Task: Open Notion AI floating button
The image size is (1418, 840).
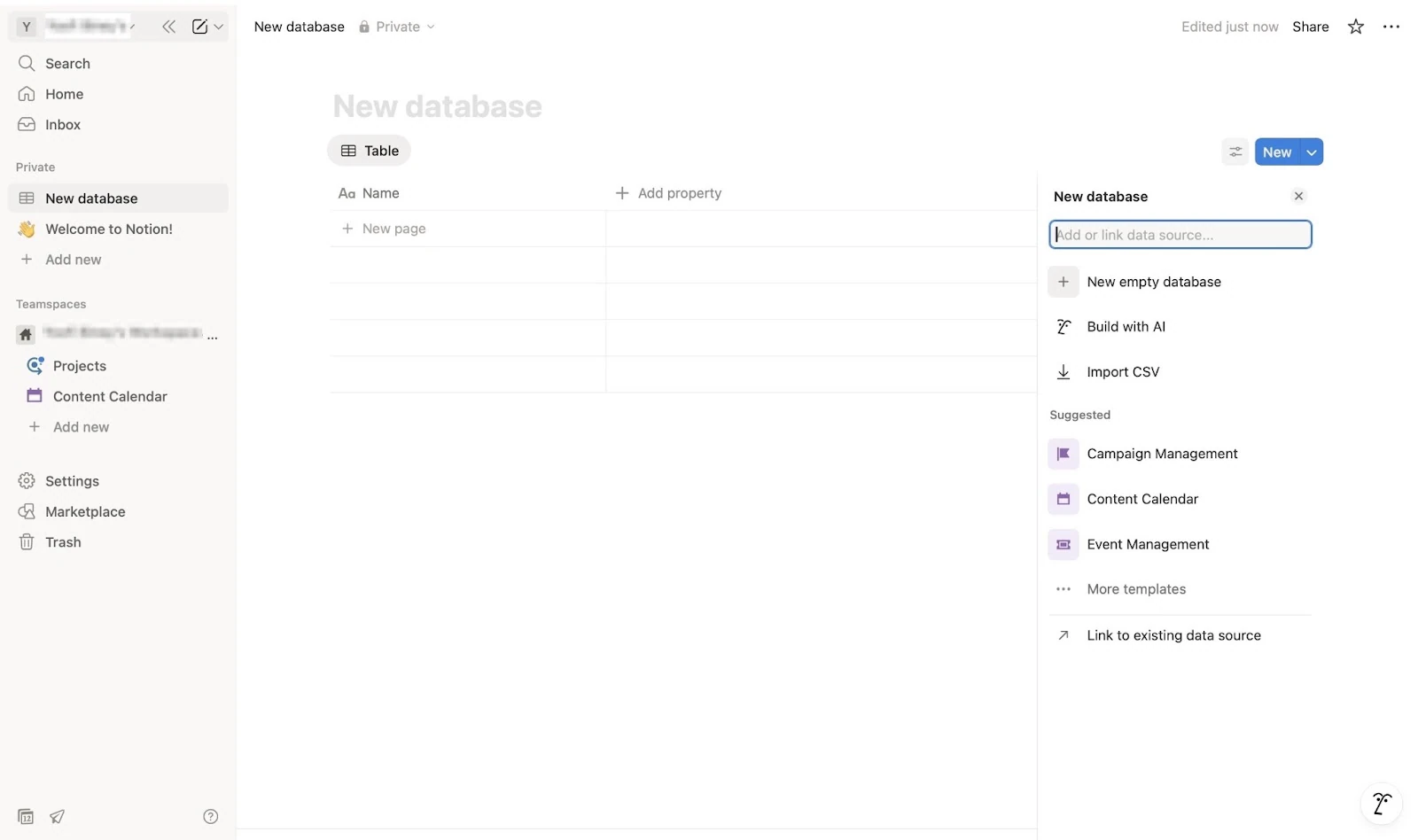Action: (x=1381, y=804)
